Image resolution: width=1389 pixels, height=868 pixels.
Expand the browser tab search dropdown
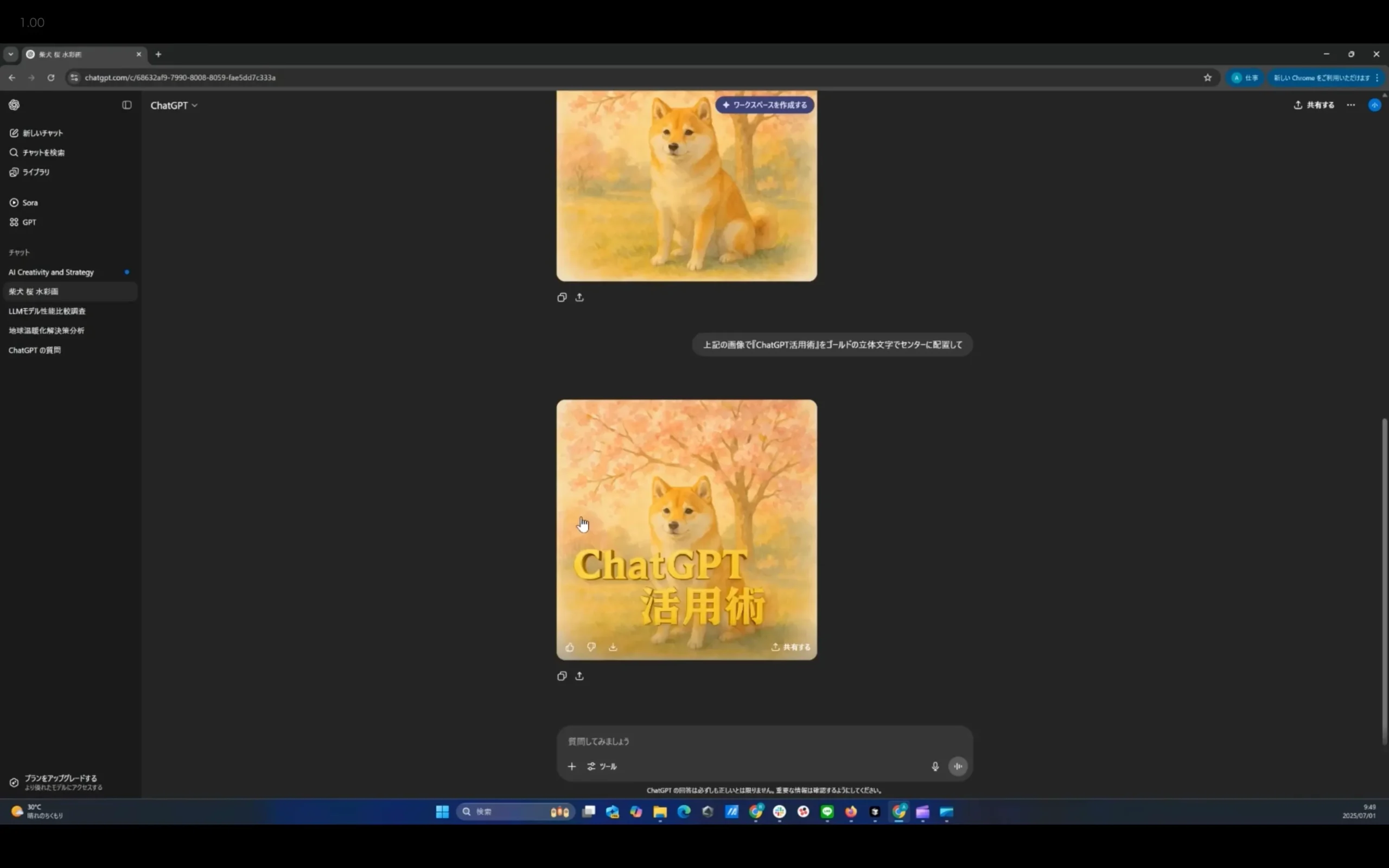10,54
